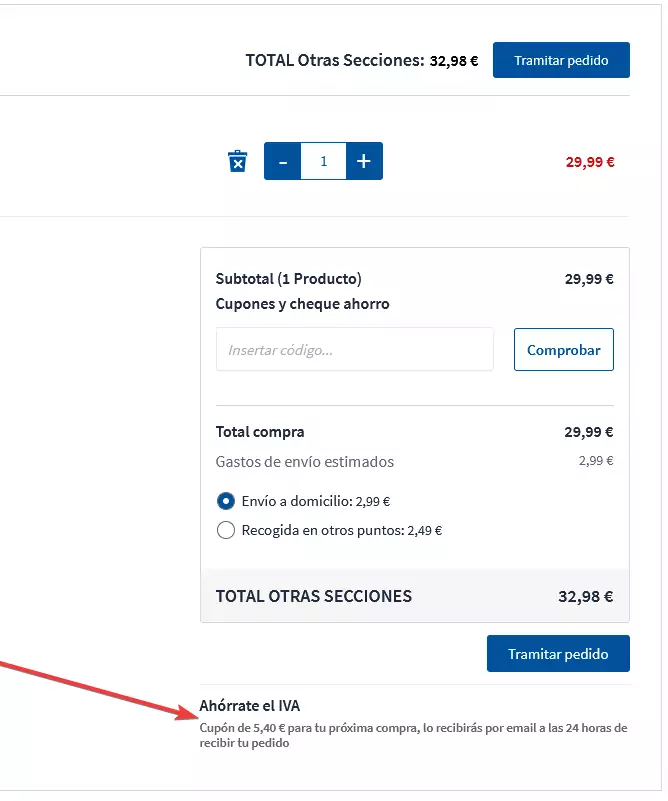Click the bottom Tramitar pedido button
Viewport: 668px width, 801px height.
pyautogui.click(x=558, y=654)
